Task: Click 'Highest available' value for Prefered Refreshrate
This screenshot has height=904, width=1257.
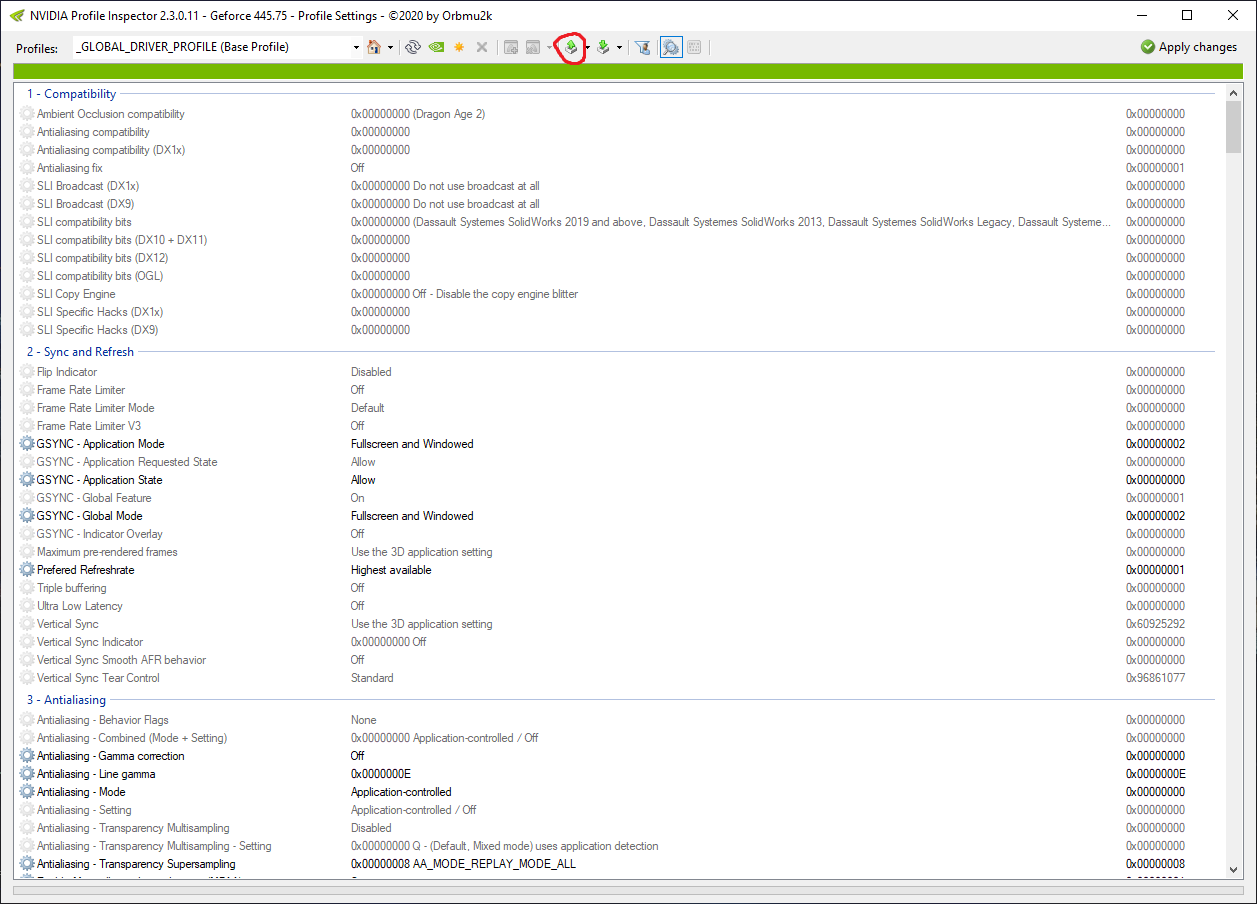Action: tap(391, 570)
